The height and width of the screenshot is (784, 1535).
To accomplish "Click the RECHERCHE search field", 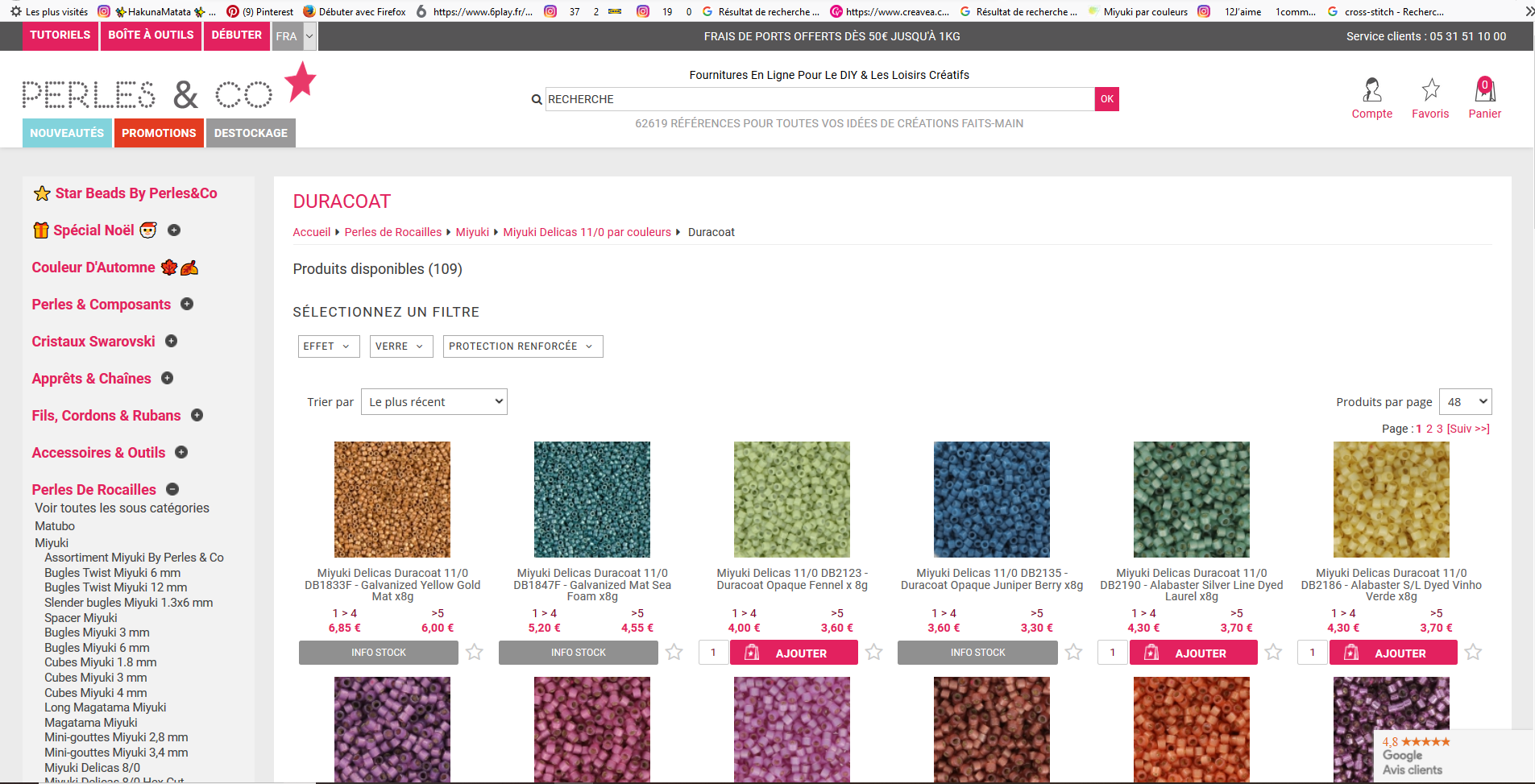I will pyautogui.click(x=819, y=99).
